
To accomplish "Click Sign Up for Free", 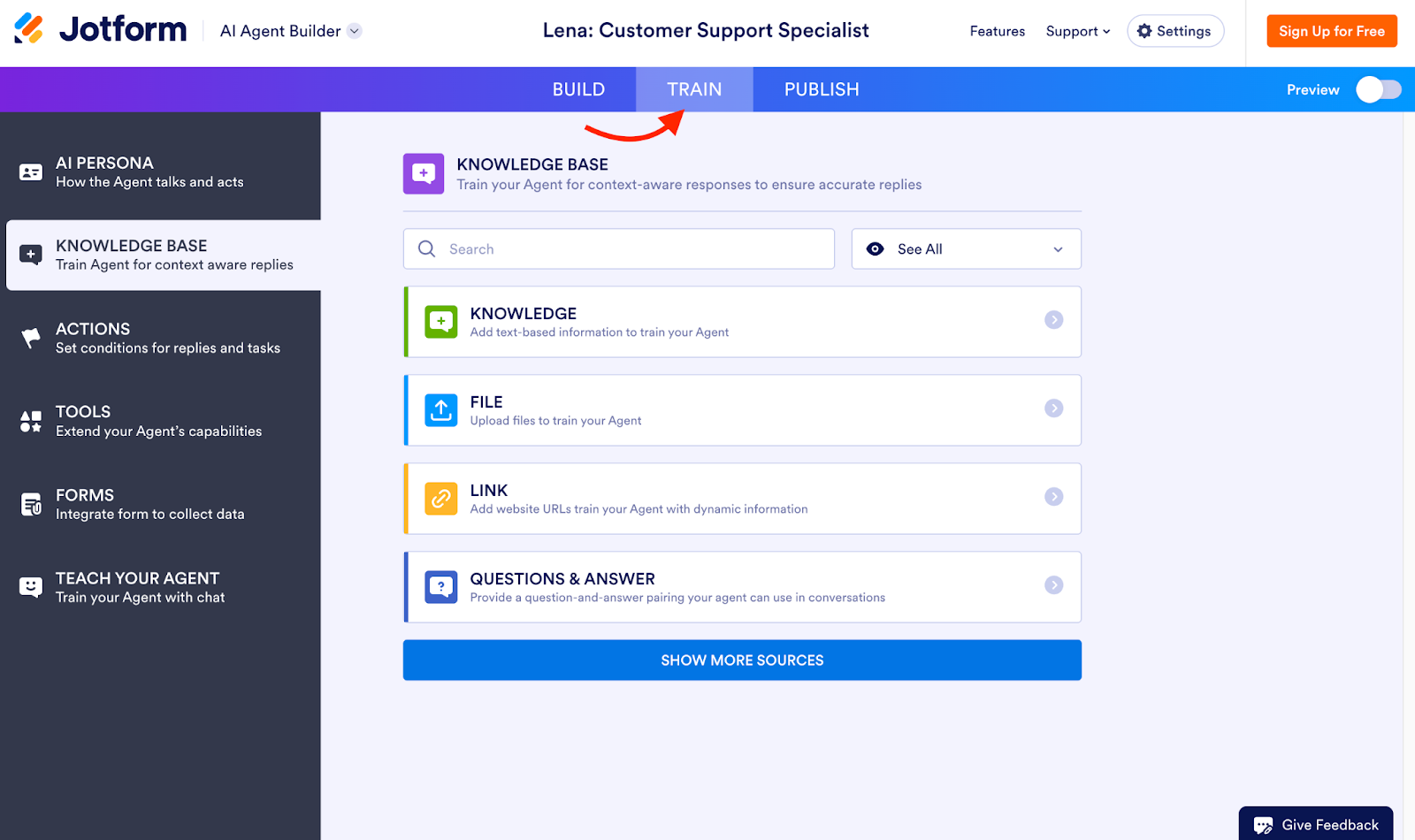I will tap(1331, 30).
